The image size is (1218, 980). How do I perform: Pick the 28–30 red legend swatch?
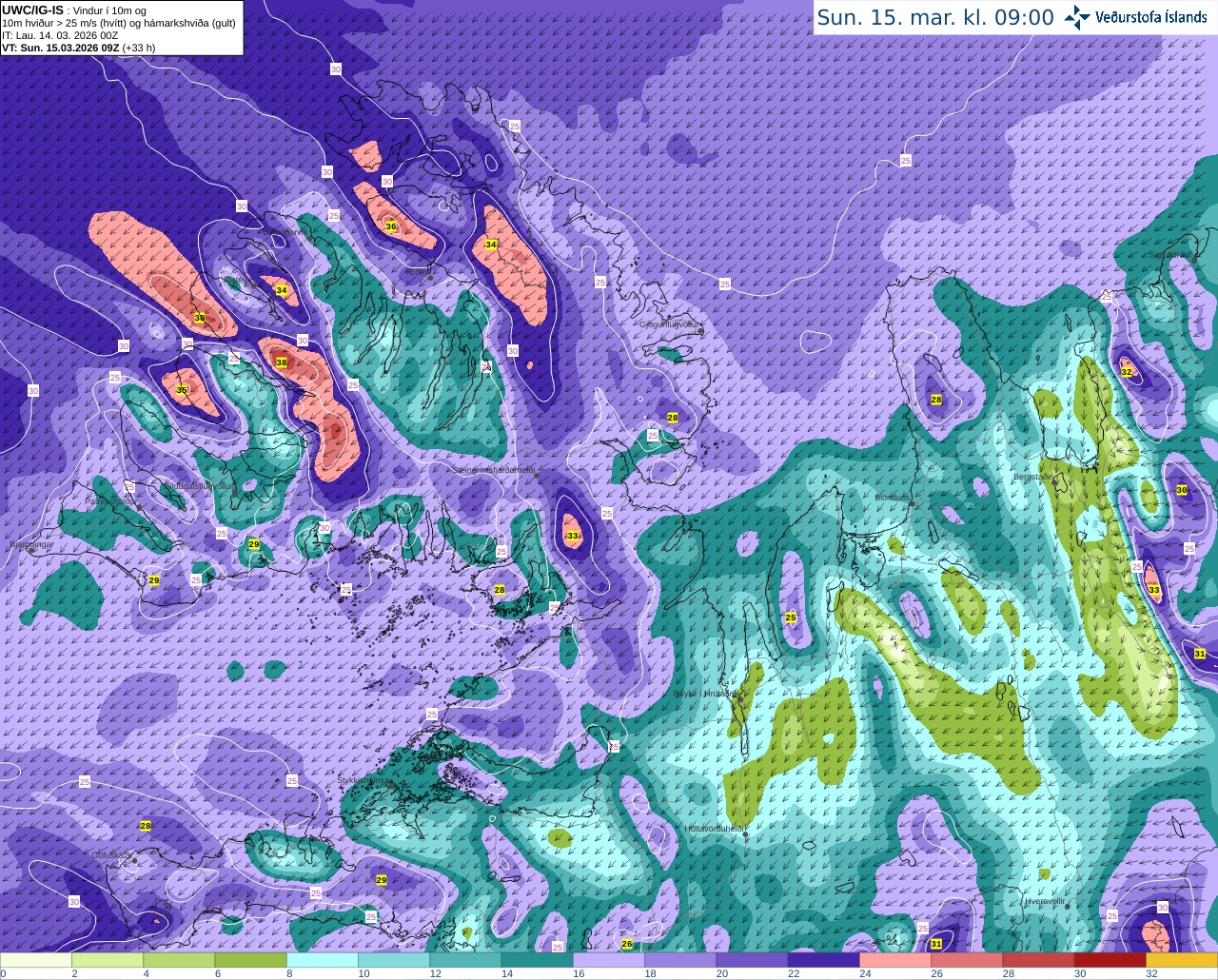1038,960
